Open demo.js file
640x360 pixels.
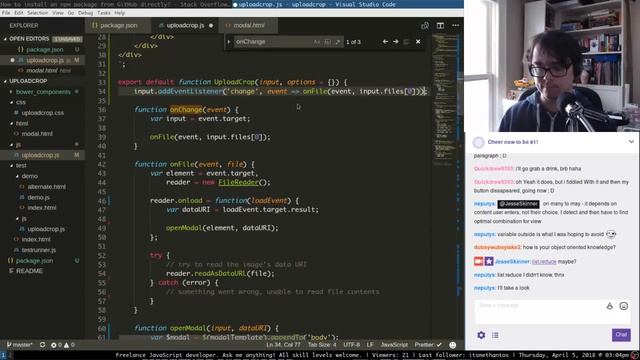coord(38,197)
